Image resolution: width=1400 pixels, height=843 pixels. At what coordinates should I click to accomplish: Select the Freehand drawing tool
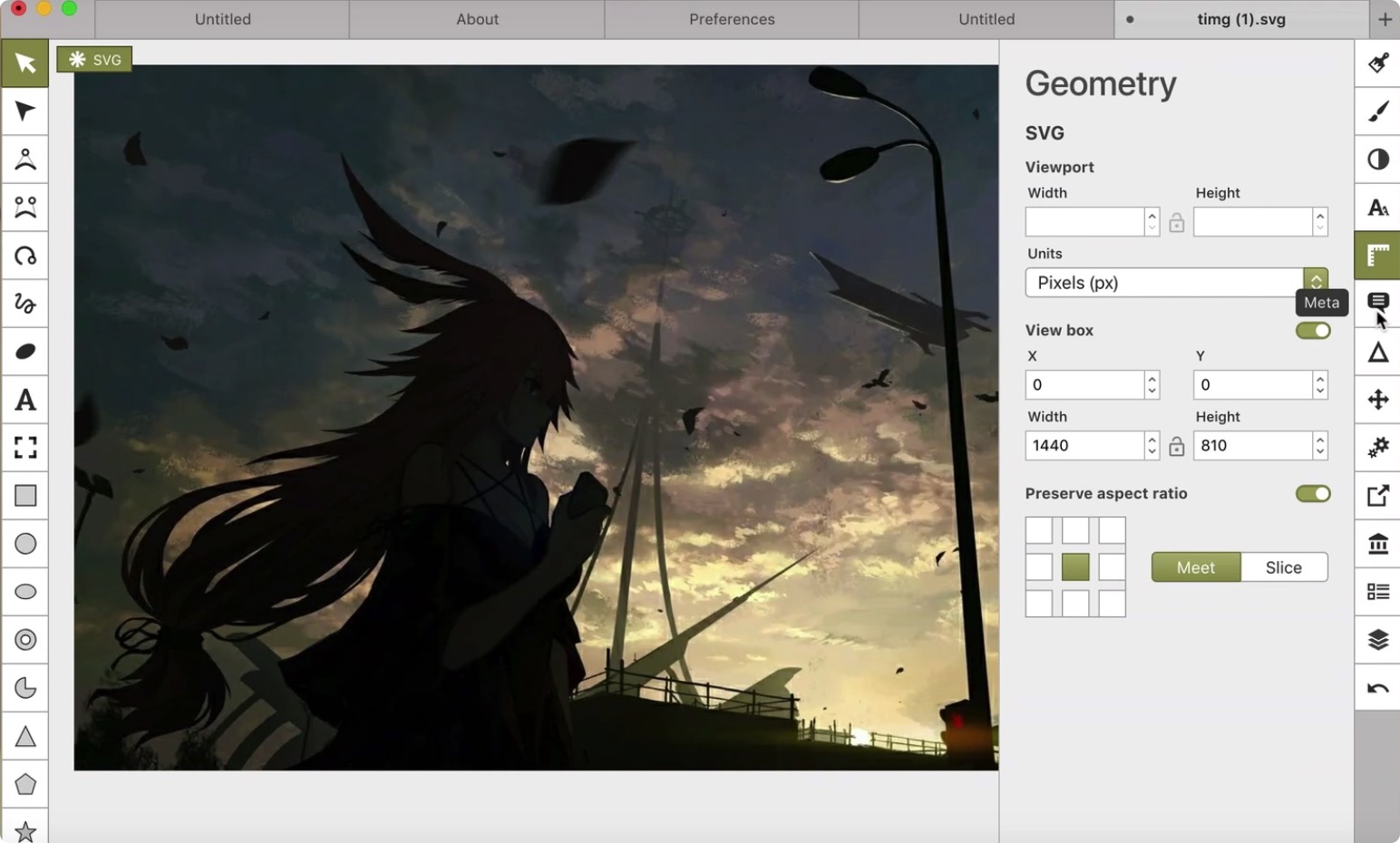pyautogui.click(x=24, y=304)
